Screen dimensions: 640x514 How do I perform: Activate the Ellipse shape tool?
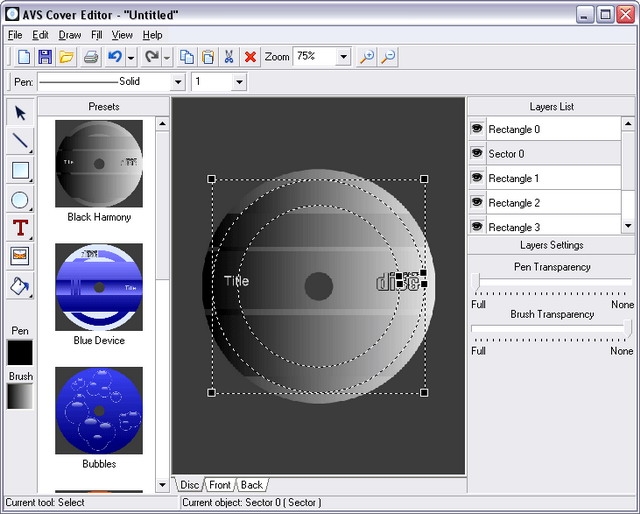point(20,199)
